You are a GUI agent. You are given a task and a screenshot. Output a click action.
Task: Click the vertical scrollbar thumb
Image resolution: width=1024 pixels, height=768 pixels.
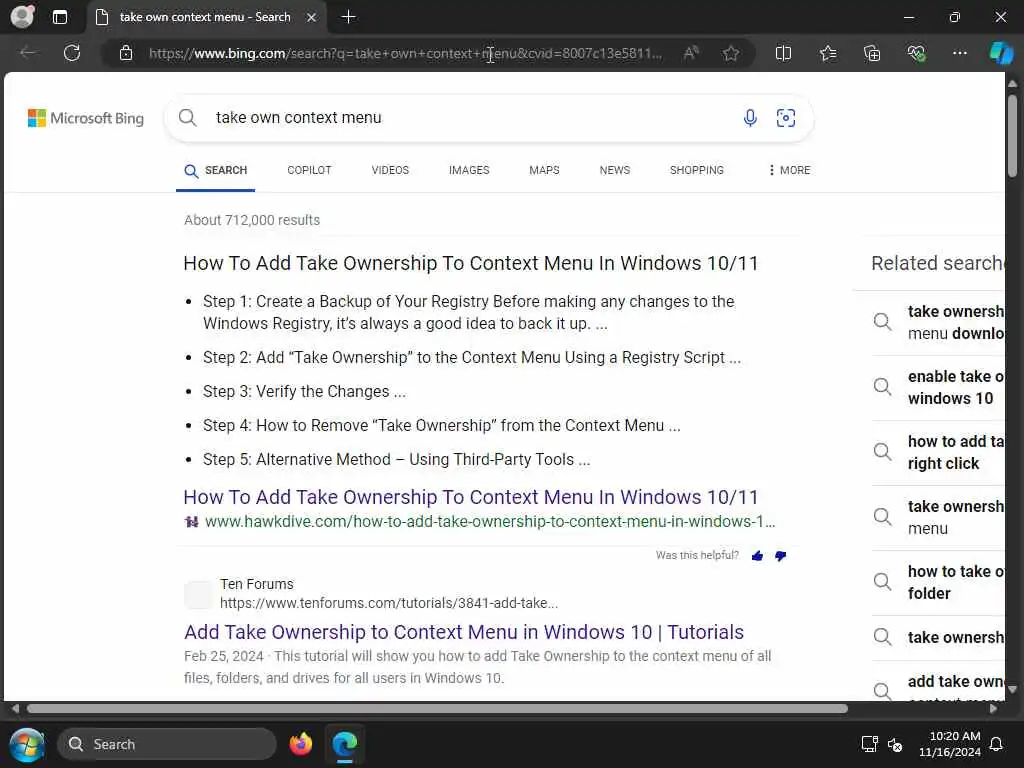tap(1012, 136)
